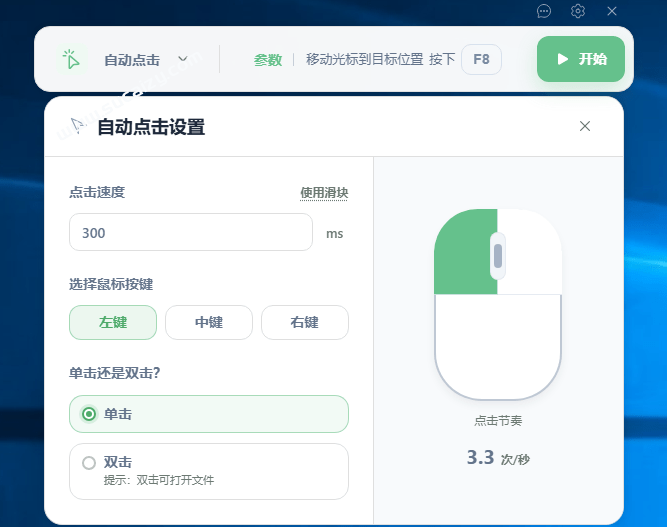Switch to slider via 使用滑块 link
The image size is (667, 527).
click(324, 193)
